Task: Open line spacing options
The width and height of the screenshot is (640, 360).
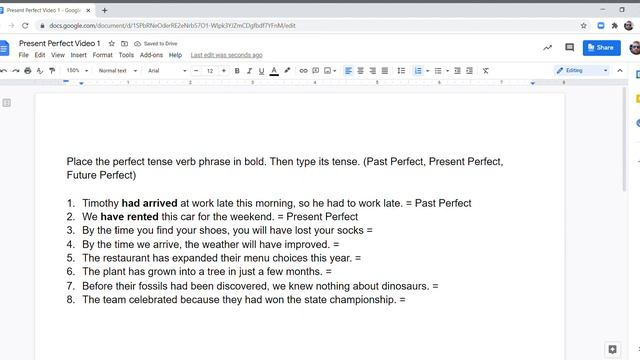Action: 401,71
